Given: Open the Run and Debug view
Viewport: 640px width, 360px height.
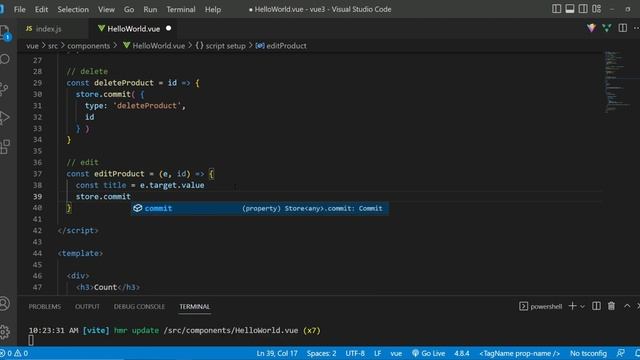Looking at the screenshot, I should coord(5,118).
